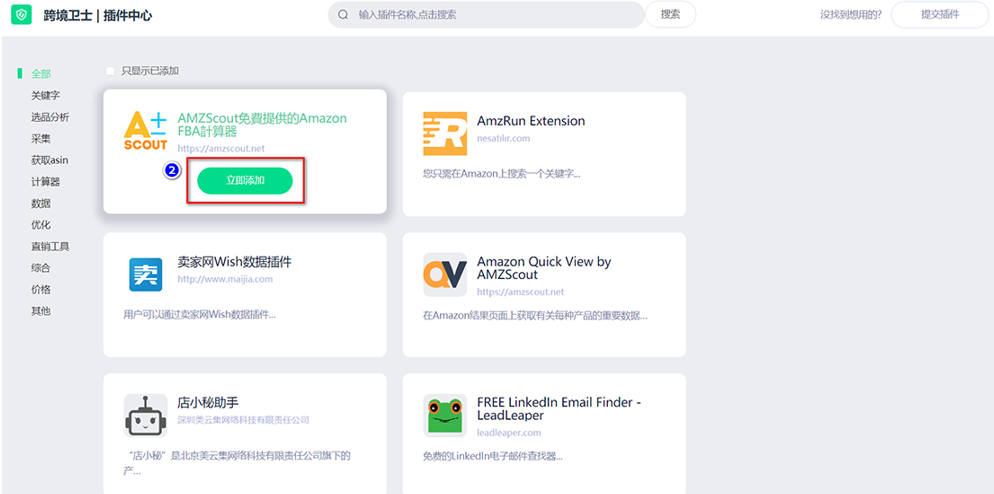Enable the 只显示已添加 checkbox

click(x=110, y=71)
